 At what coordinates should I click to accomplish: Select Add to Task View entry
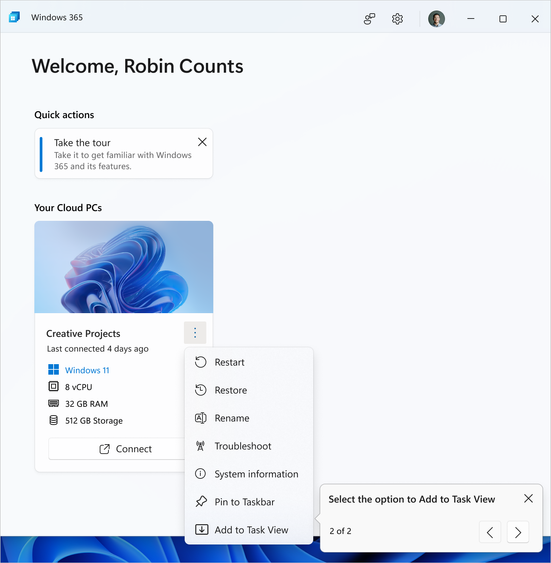tap(249, 530)
